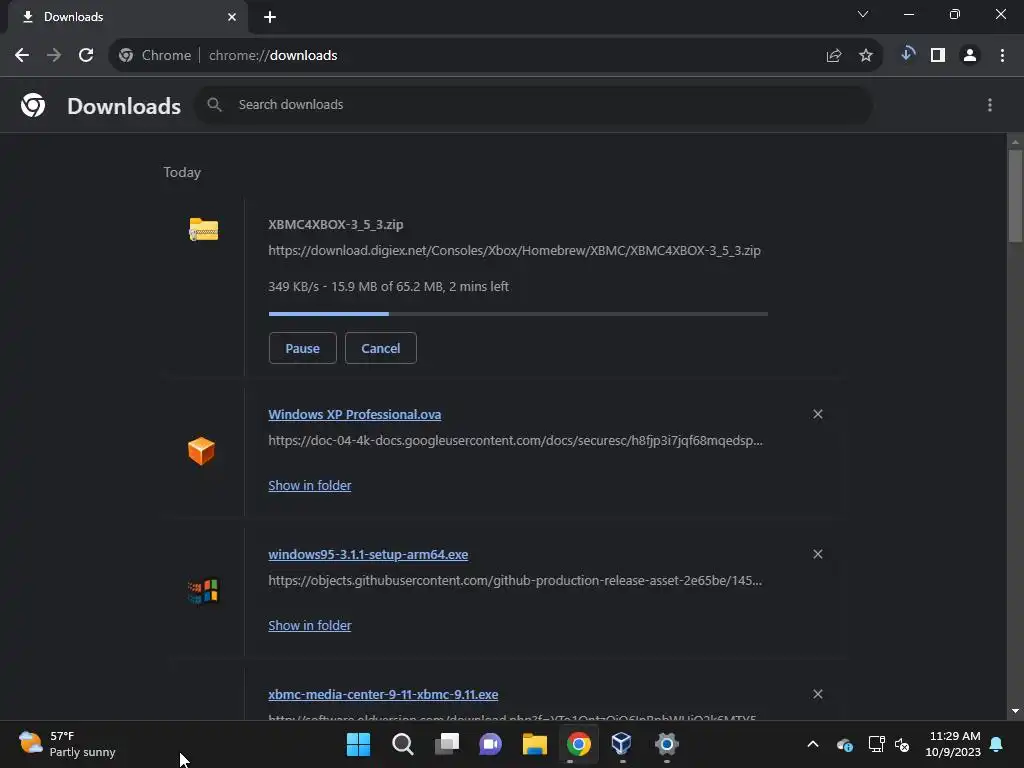This screenshot has width=1024, height=768.
Task: Open the profile avatar menu
Action: (x=970, y=56)
